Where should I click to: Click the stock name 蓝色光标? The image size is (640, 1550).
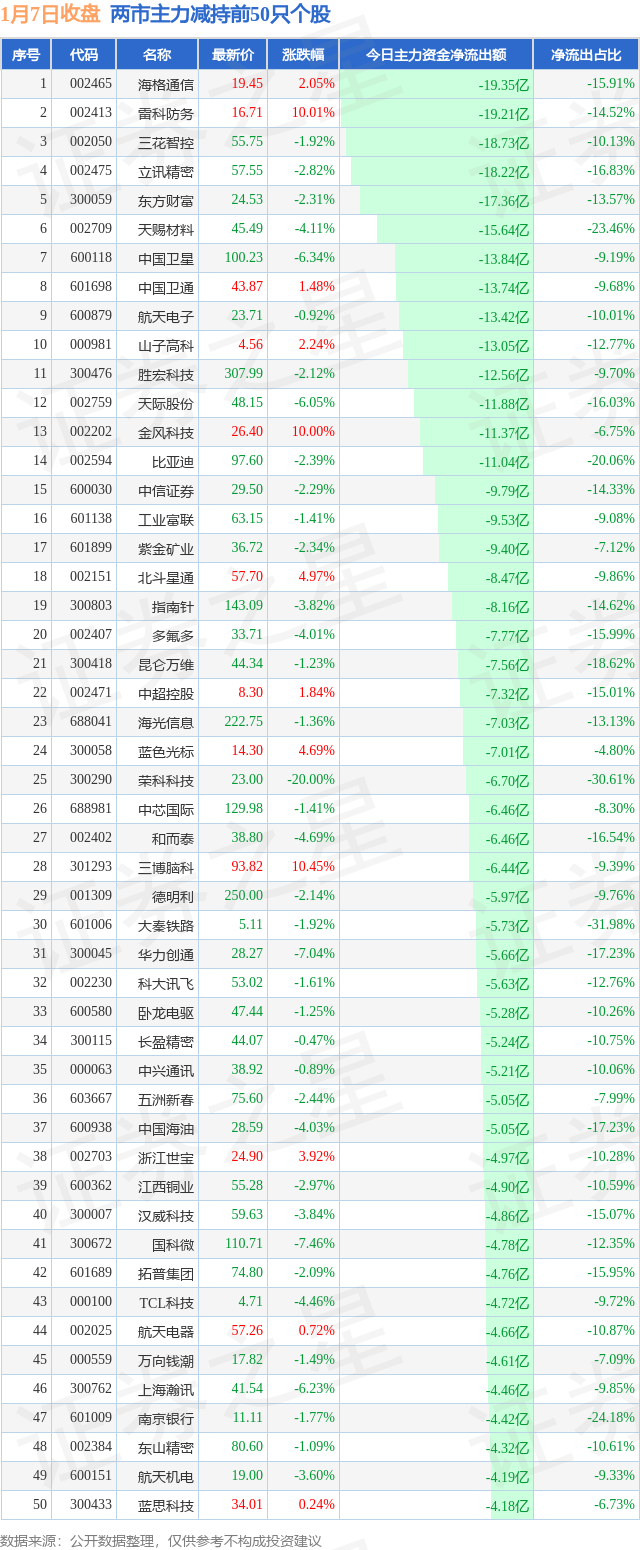pyautogui.click(x=166, y=751)
